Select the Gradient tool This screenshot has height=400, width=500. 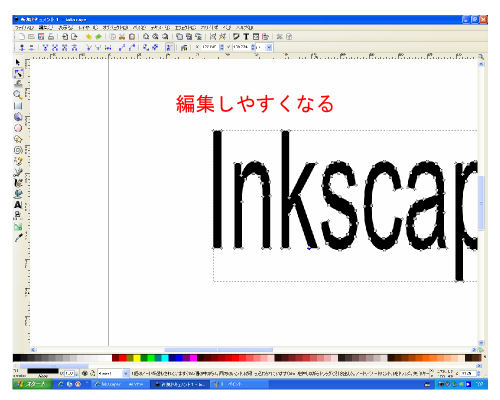[18, 227]
